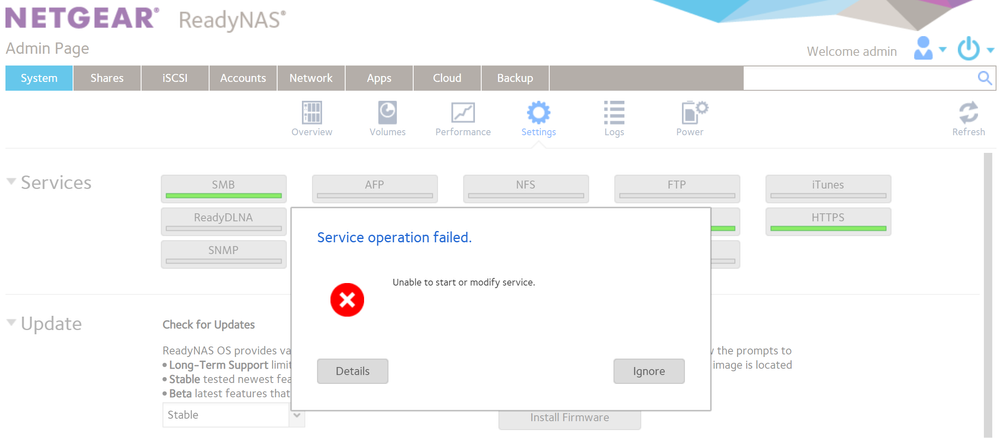Image resolution: width=999 pixels, height=438 pixels.
Task: Click the Install Firmware button
Action: click(x=570, y=418)
